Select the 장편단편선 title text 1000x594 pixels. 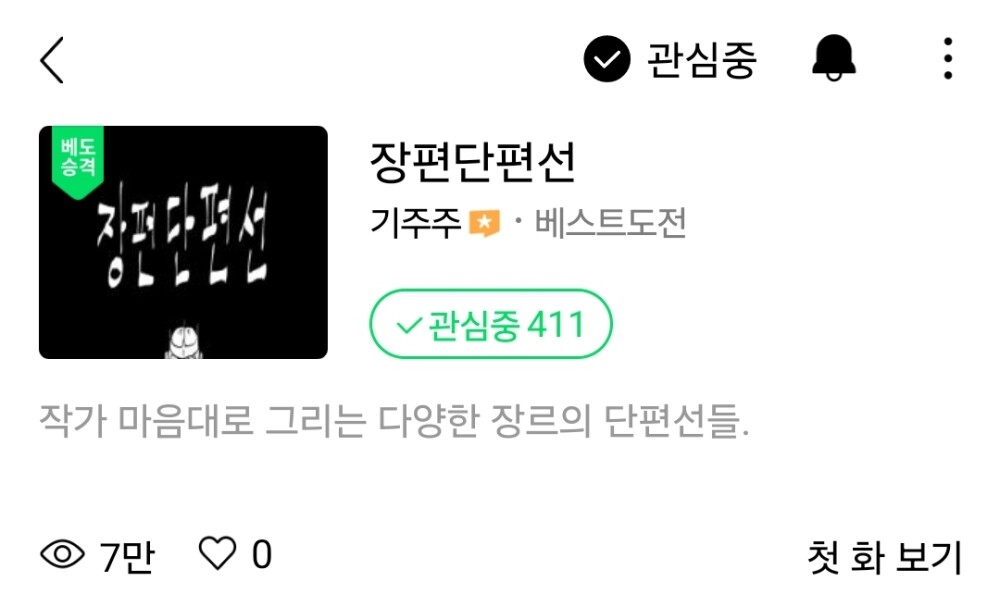coord(473,162)
